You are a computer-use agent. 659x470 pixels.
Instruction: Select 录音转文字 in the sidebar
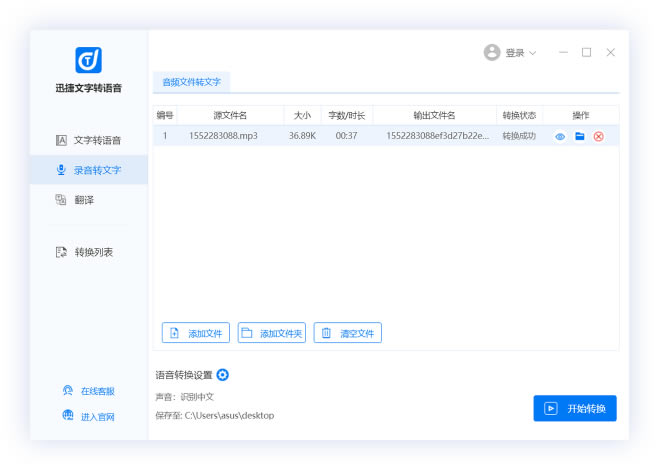pyautogui.click(x=88, y=170)
